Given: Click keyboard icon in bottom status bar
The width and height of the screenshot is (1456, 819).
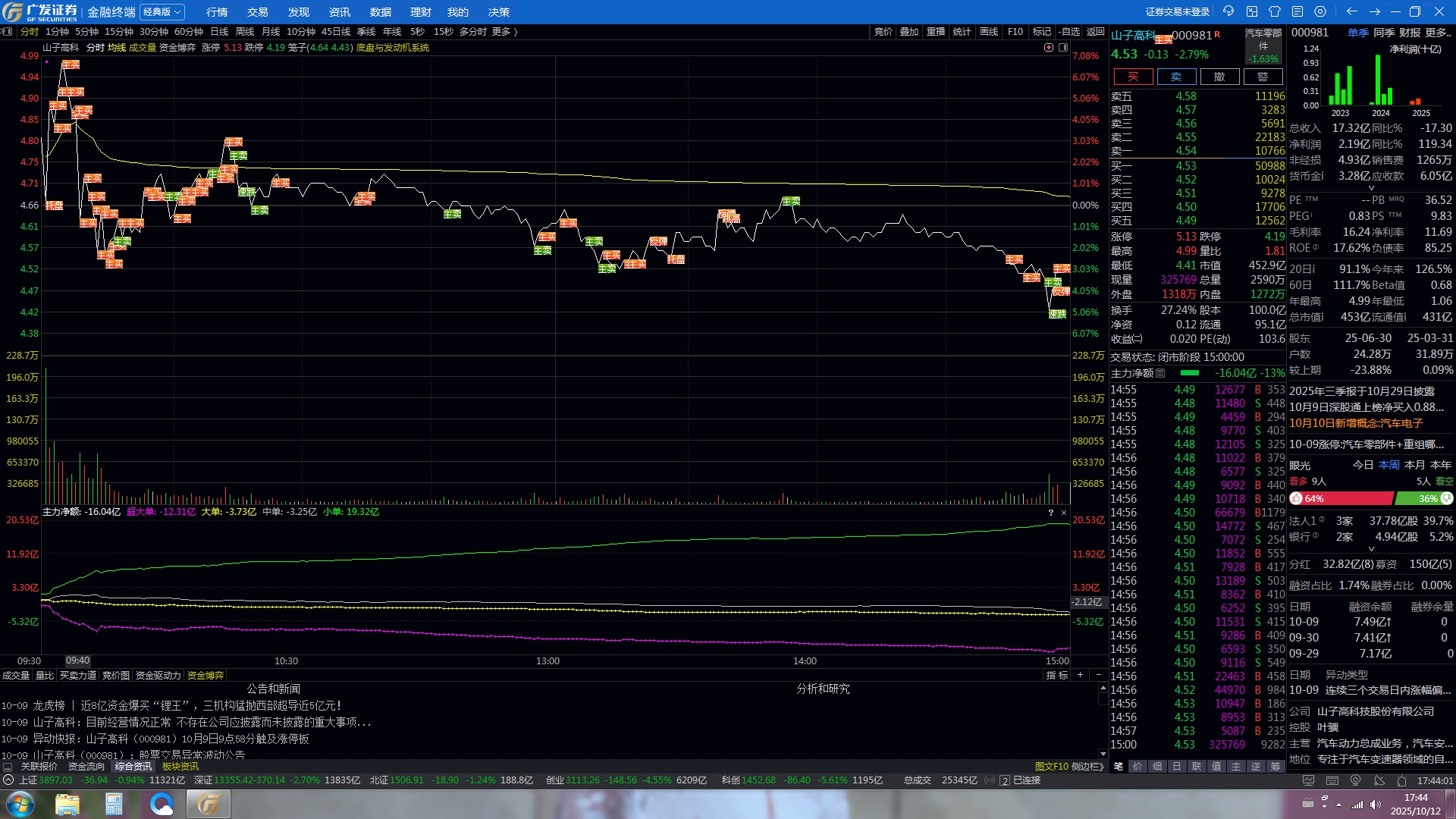Looking at the screenshot, I should pyautogui.click(x=1332, y=780).
